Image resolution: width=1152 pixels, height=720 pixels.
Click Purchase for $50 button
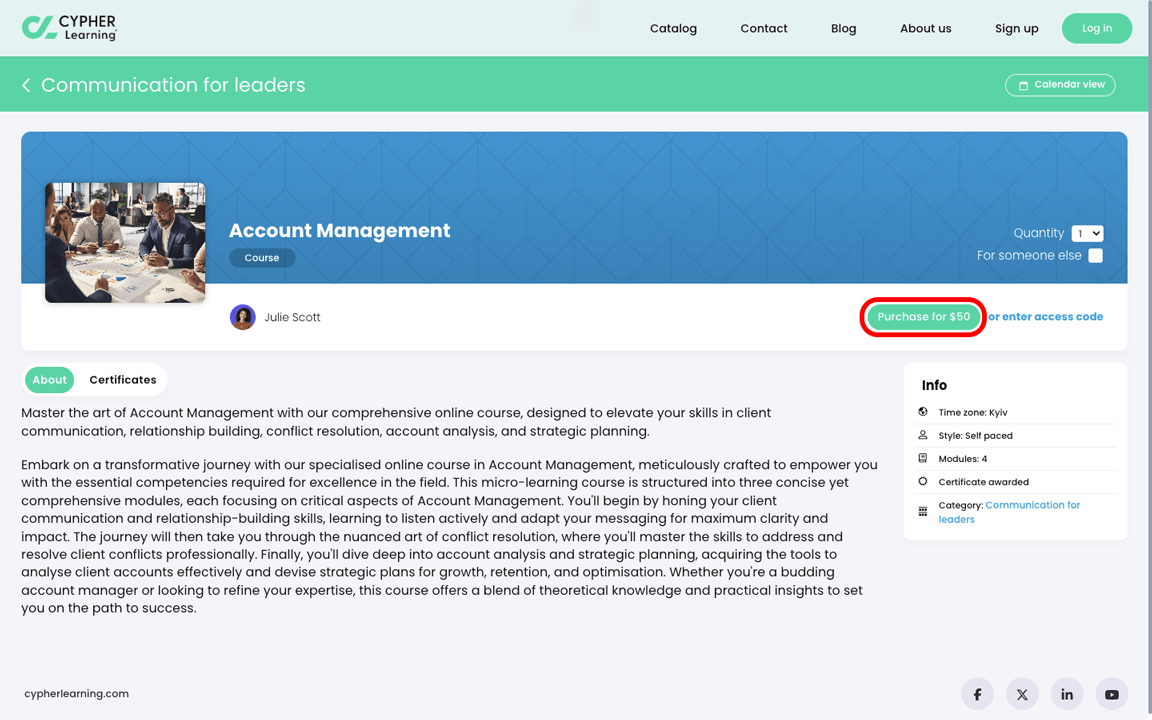click(924, 317)
